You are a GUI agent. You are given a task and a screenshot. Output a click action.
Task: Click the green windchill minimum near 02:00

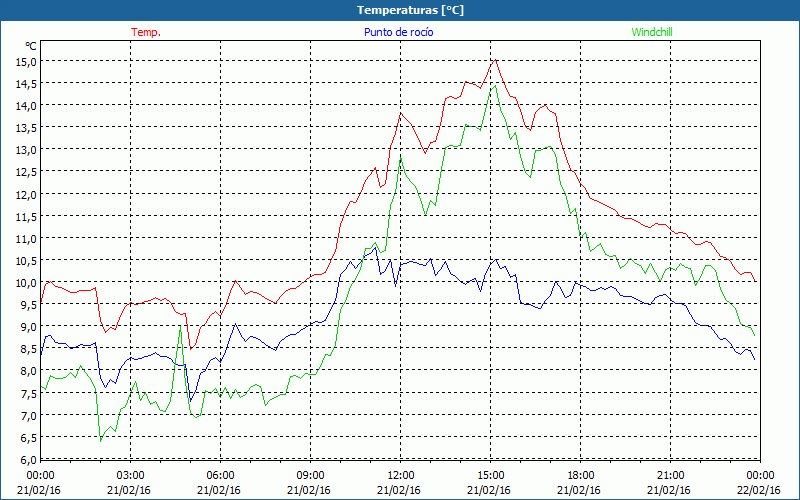click(101, 441)
